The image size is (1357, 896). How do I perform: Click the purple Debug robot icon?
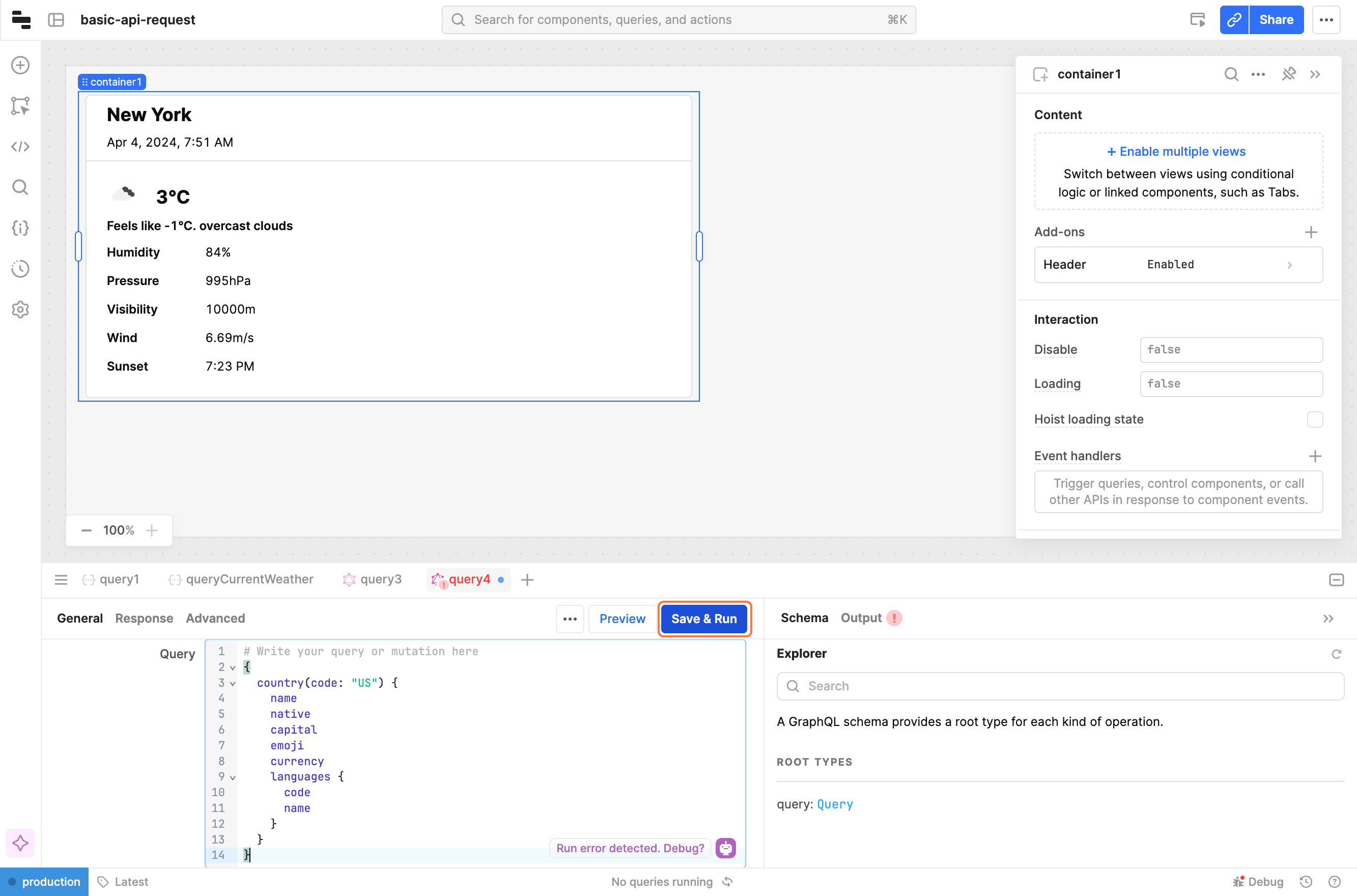point(726,848)
